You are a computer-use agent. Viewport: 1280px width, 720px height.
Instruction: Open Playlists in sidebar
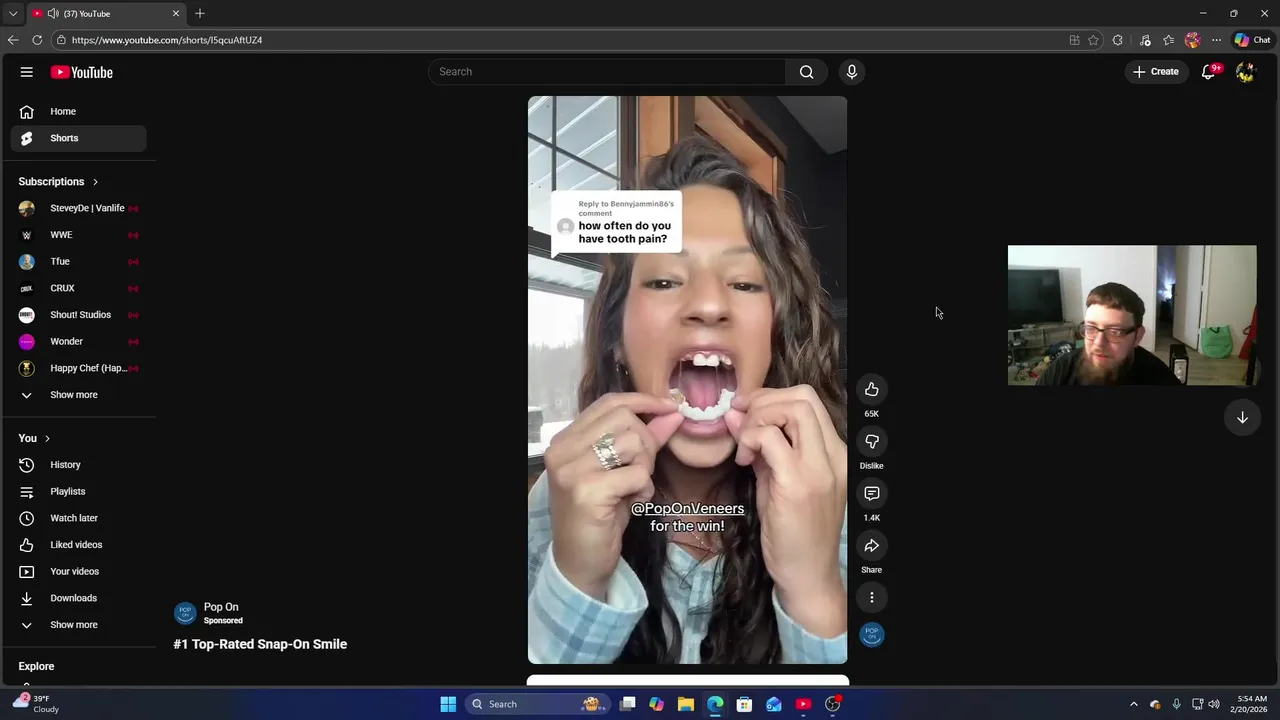point(79,492)
